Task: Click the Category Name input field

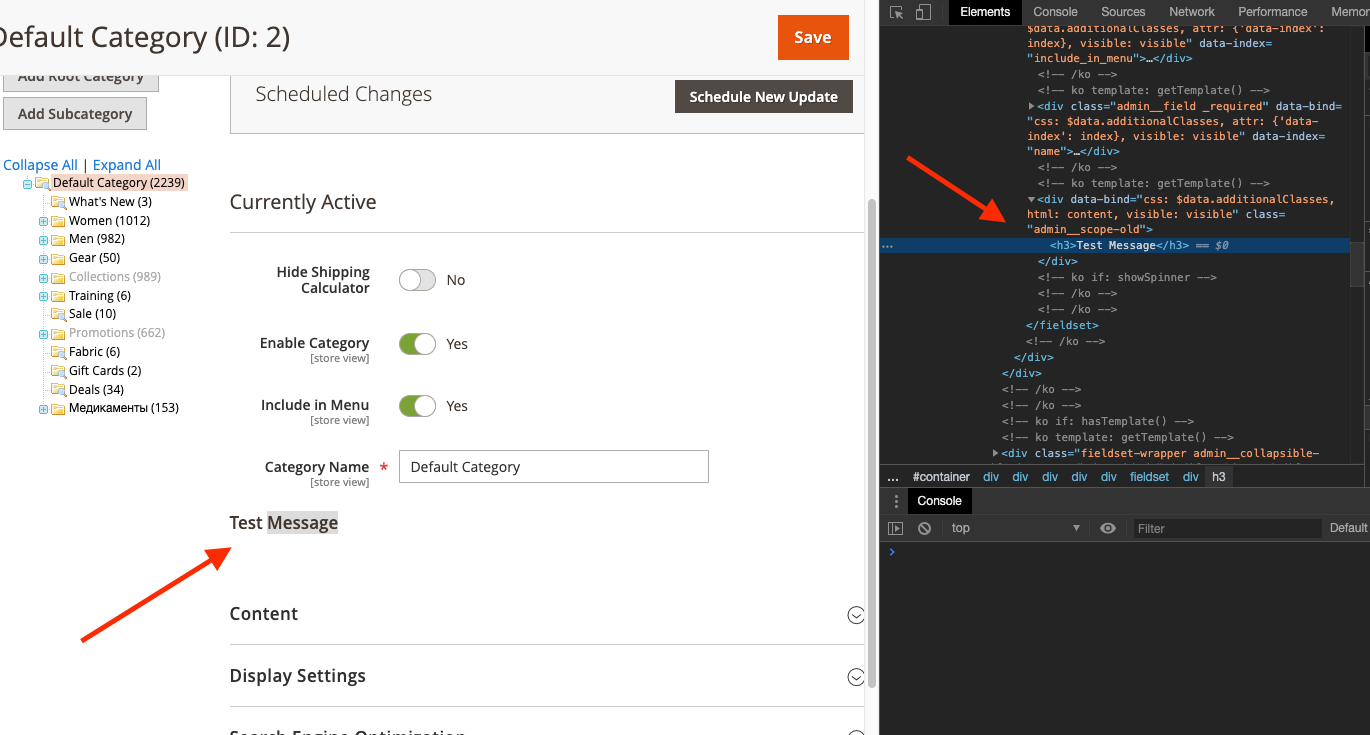Action: pyautogui.click(x=554, y=467)
